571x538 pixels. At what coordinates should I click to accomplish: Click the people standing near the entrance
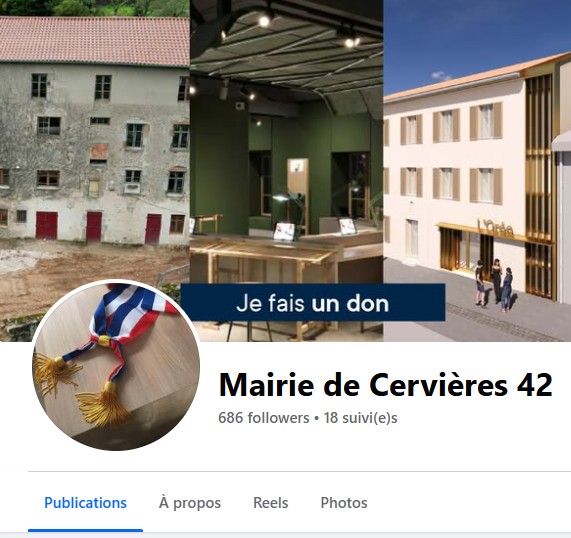(494, 285)
